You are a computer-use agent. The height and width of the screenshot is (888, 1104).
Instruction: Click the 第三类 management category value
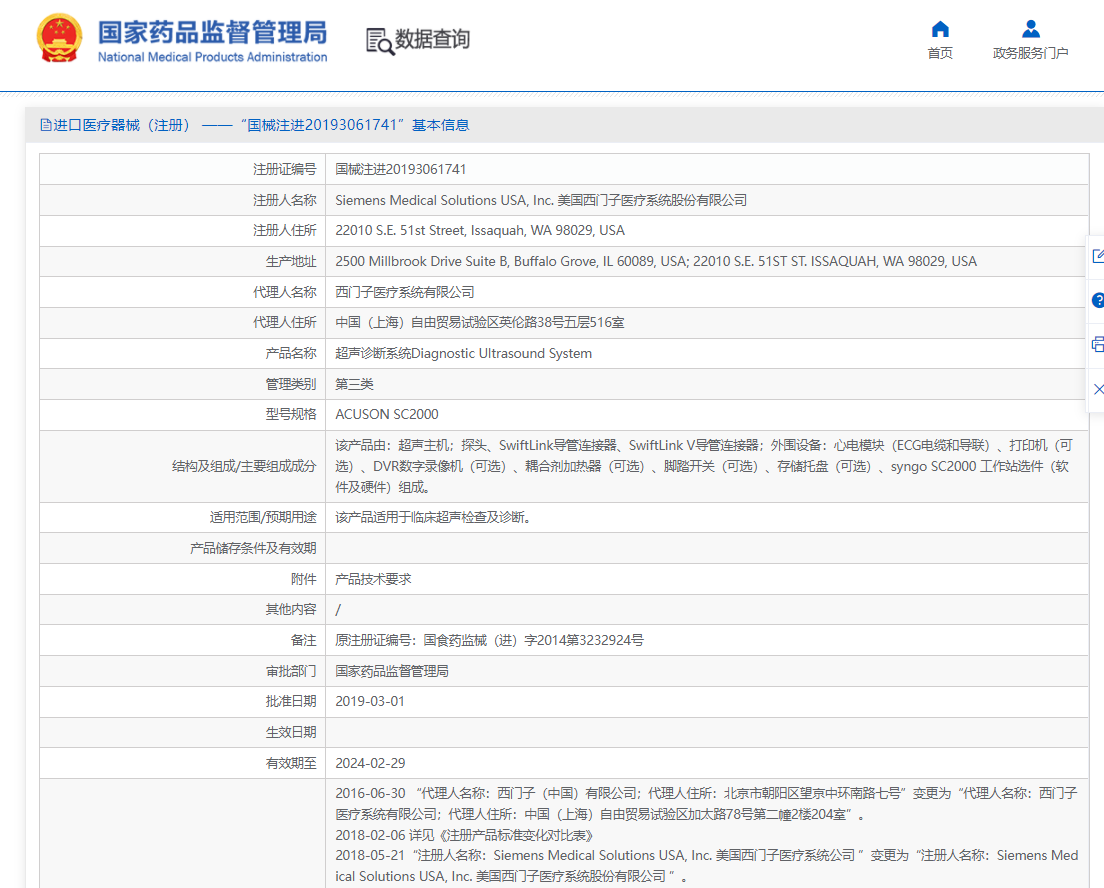tap(354, 384)
